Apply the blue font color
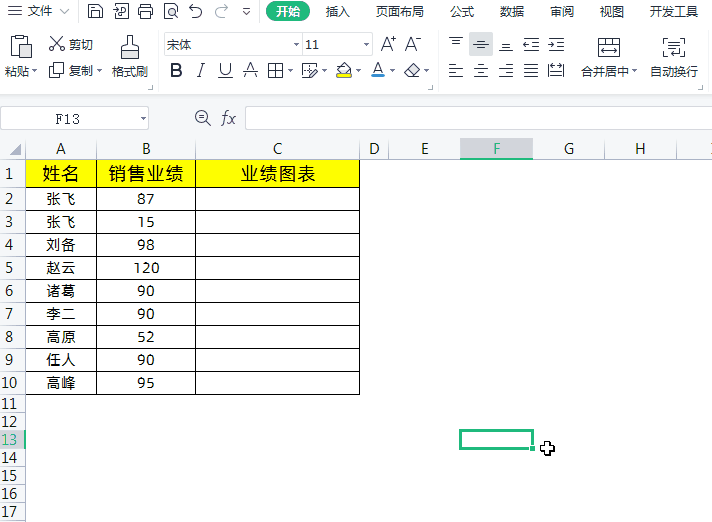712x522 pixels. pyautogui.click(x=378, y=70)
